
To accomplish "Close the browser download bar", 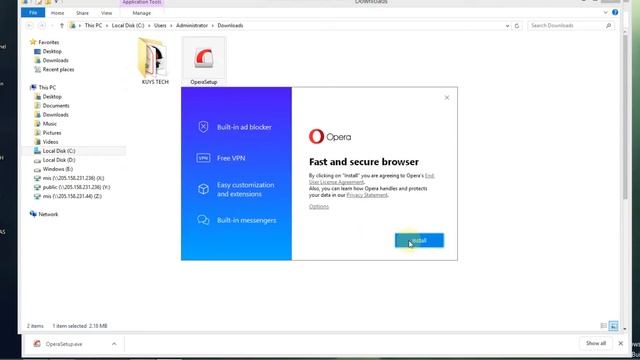I will (621, 344).
